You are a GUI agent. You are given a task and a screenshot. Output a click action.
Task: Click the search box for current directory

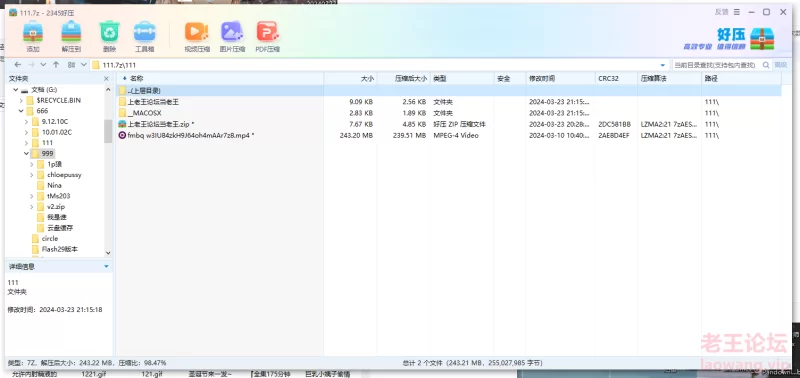[x=716, y=65]
